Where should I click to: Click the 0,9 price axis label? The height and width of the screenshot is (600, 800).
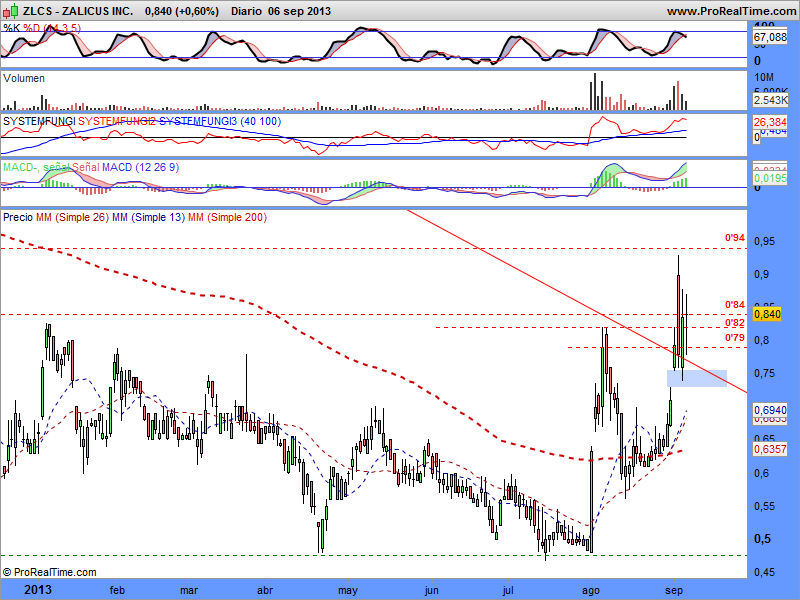point(761,274)
